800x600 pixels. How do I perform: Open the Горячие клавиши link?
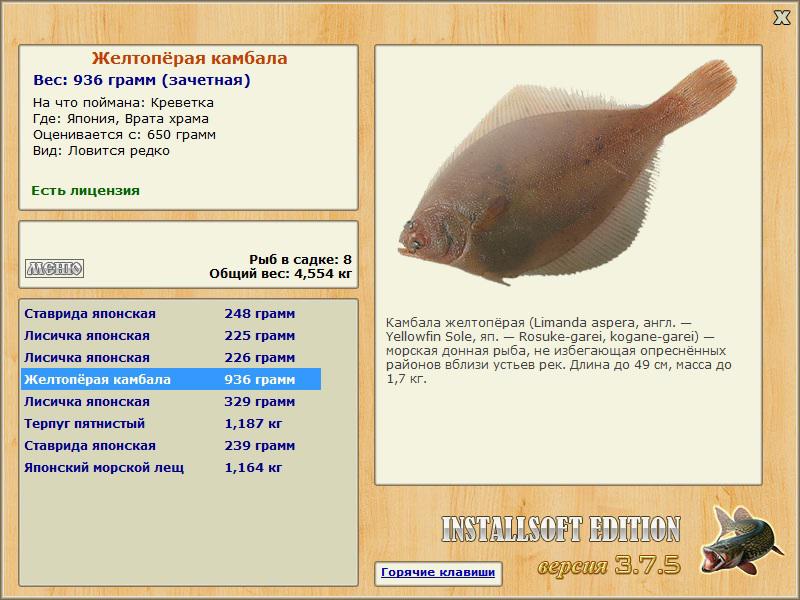click(438, 572)
